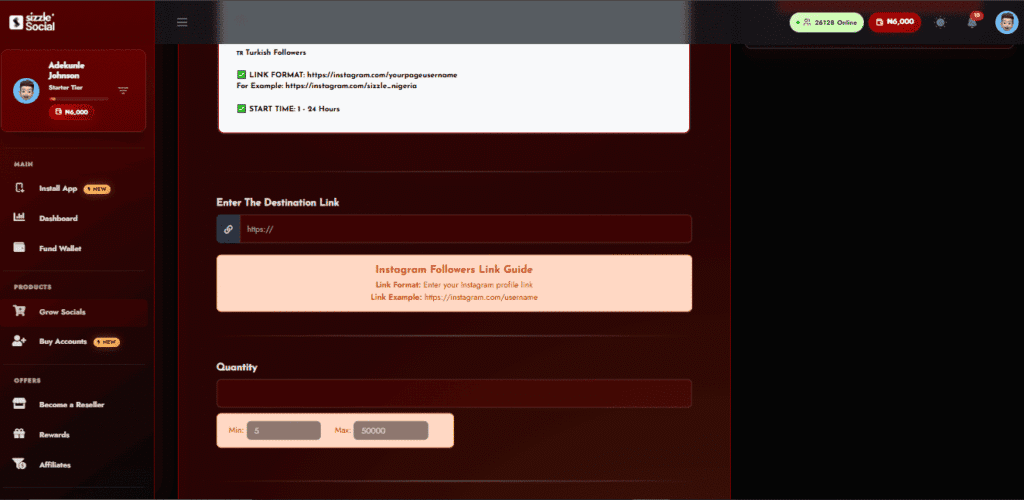Click the Sizzle Social logo
1024x500 pixels.
[x=32, y=22]
